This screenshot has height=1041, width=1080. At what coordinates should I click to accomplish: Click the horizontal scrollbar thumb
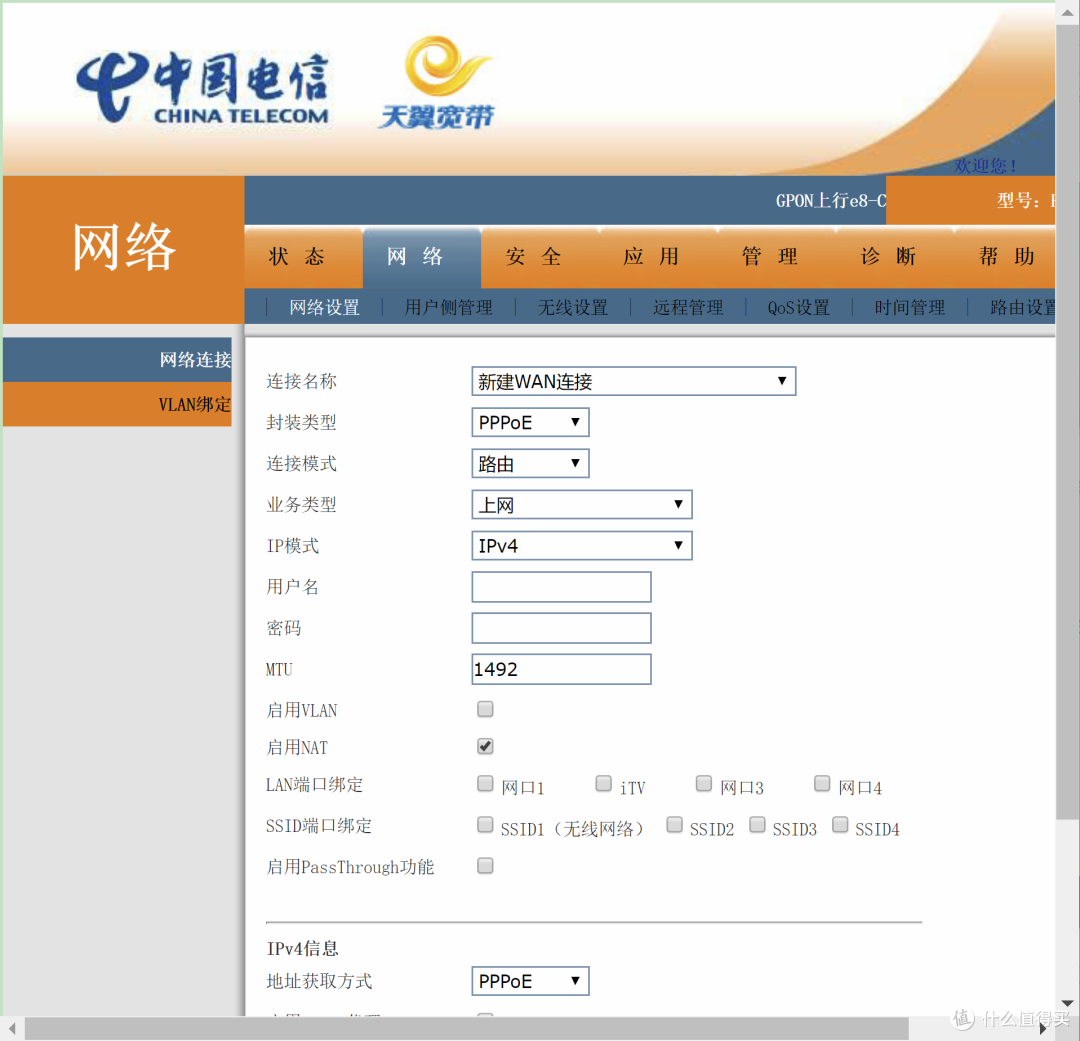(x=467, y=1028)
